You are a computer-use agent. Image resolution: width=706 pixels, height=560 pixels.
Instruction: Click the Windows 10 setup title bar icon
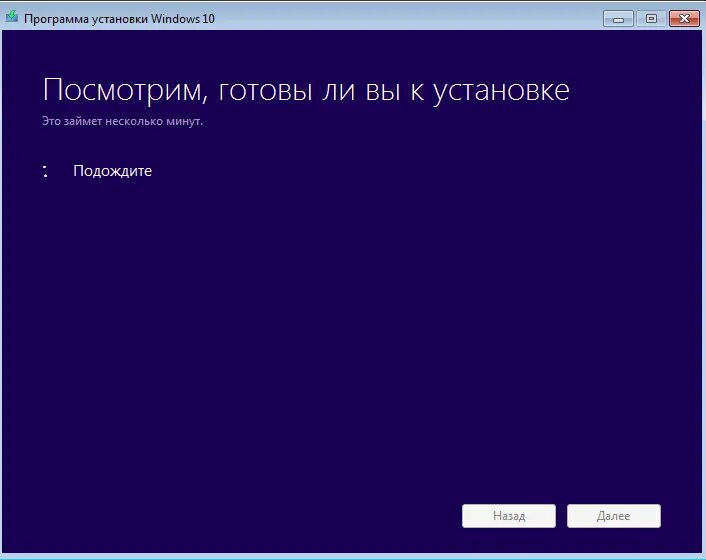coord(12,17)
